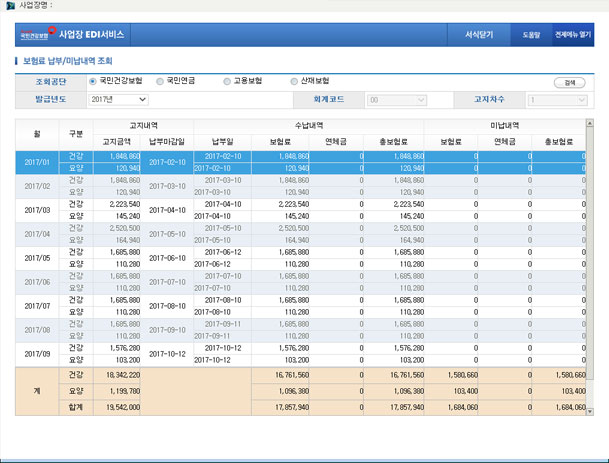609x463 pixels.
Task: Click the 2,223,540 고지금액 cell
Action: [x=117, y=205]
